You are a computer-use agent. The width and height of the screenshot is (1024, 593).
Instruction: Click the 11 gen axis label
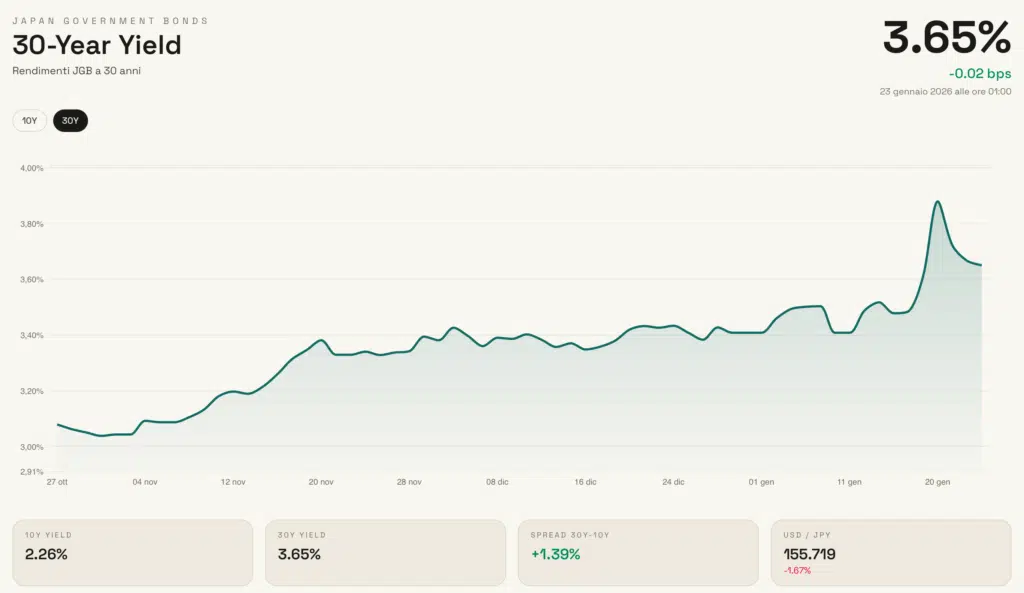(x=849, y=482)
